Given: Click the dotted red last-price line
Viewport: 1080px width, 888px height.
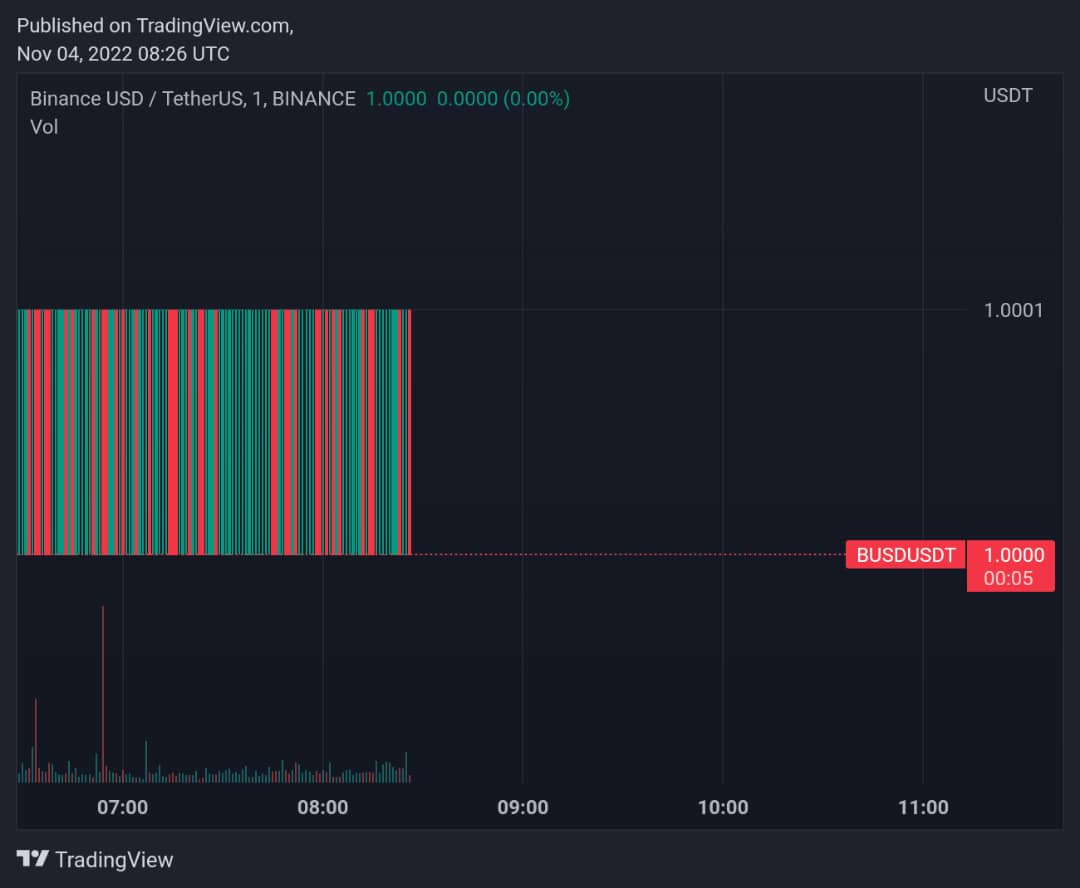Looking at the screenshot, I should click(x=630, y=554).
